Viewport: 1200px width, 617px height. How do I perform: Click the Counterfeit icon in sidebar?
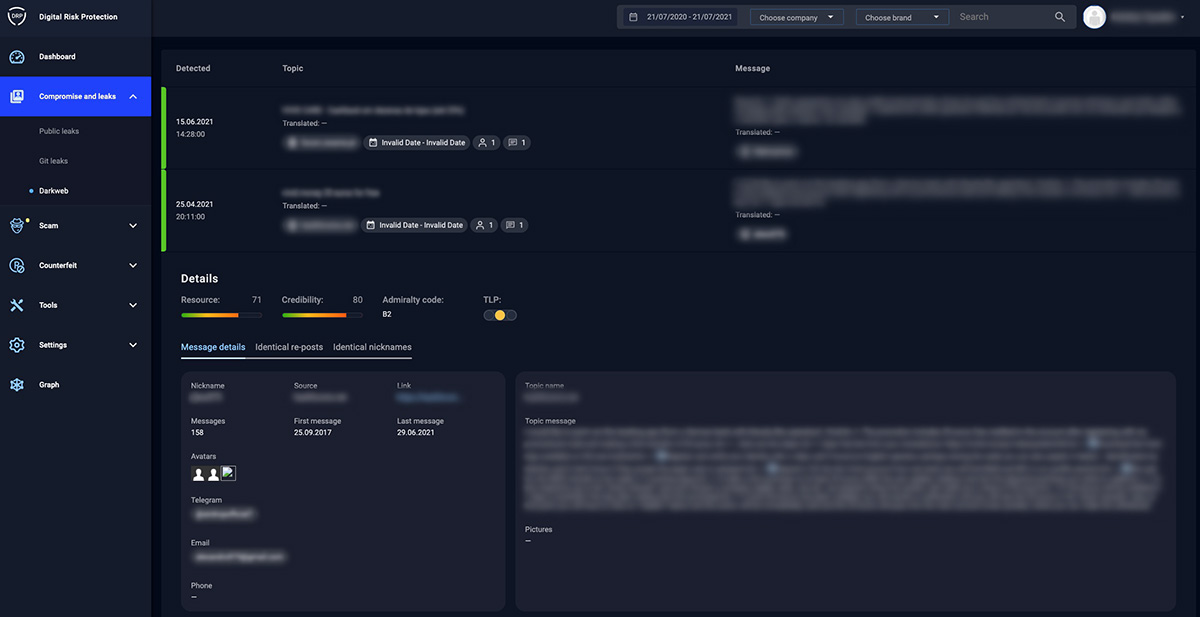(17, 265)
